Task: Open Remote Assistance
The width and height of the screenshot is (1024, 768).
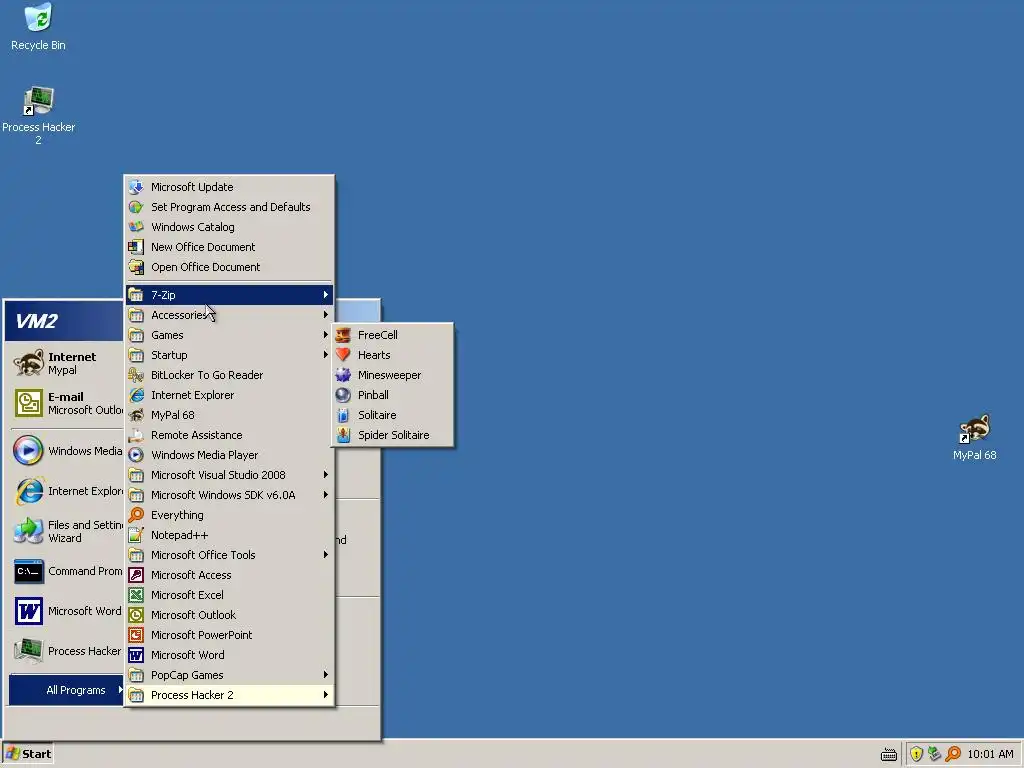Action: coord(229,435)
